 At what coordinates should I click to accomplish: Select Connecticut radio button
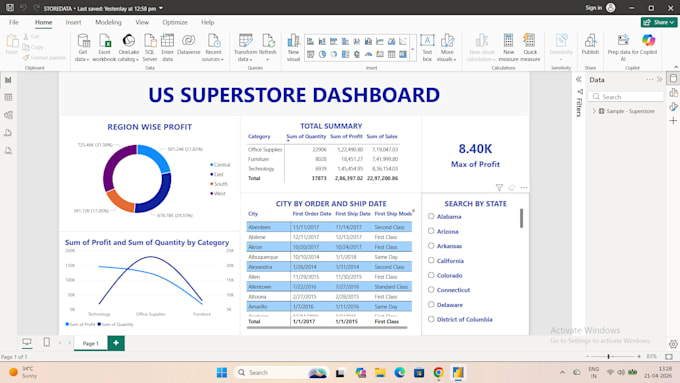431,290
